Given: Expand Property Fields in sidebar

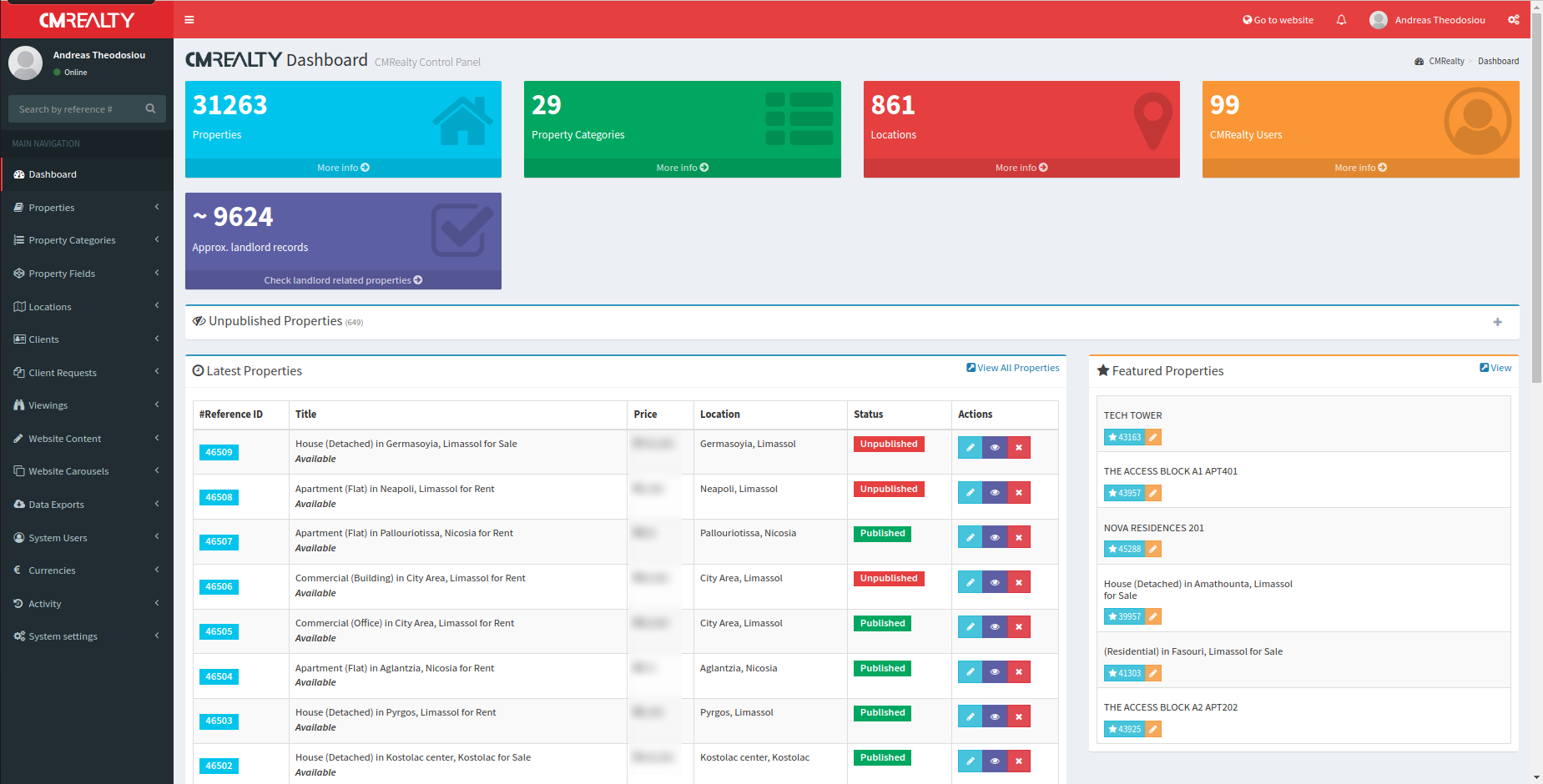Looking at the screenshot, I should point(87,274).
